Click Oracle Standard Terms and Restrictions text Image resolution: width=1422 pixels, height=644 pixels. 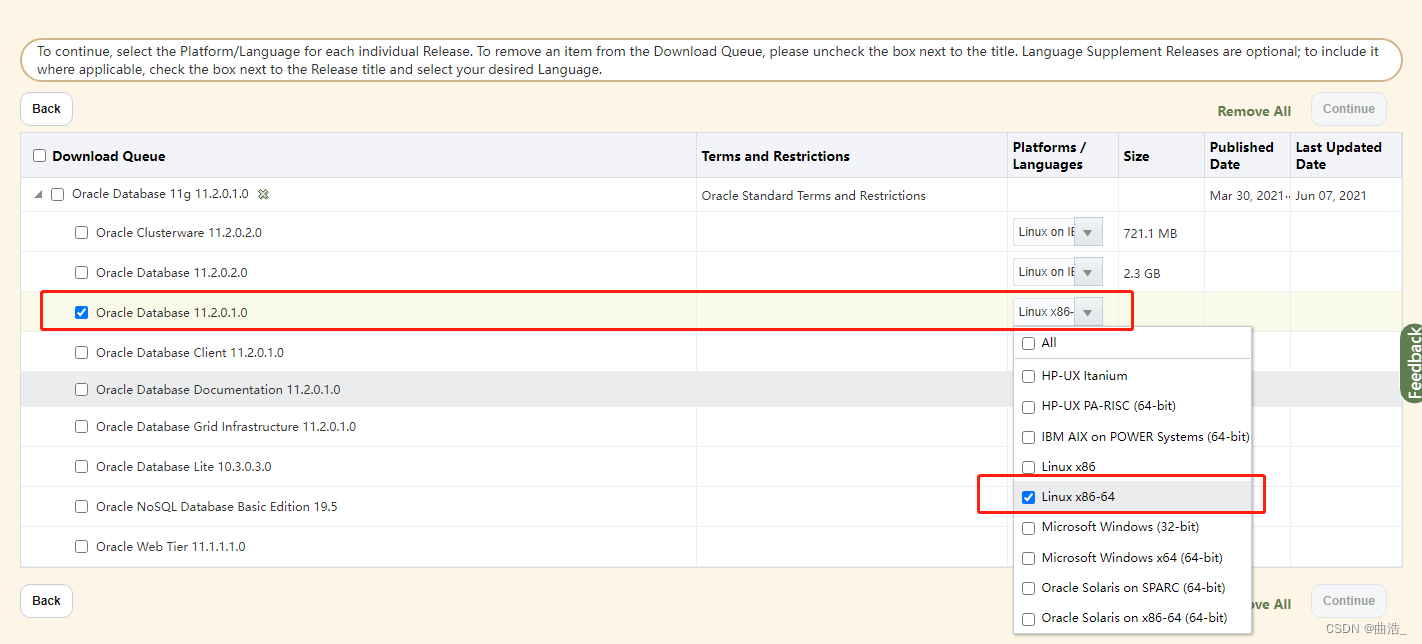coord(814,196)
